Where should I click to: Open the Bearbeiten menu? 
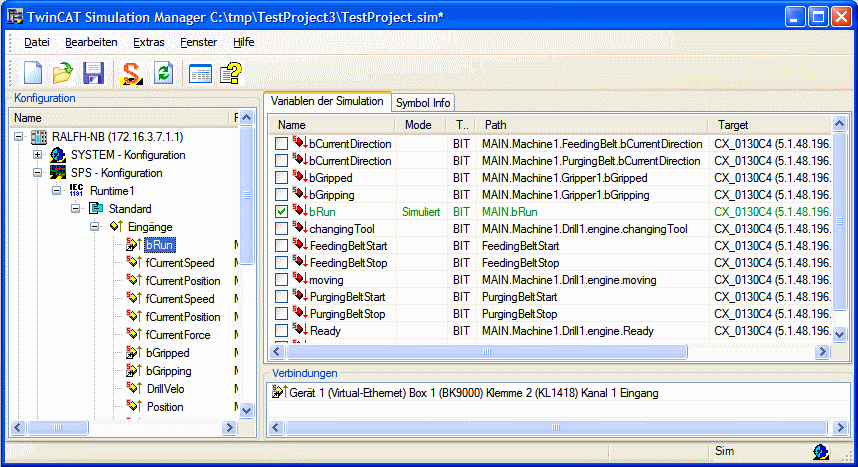(x=91, y=42)
